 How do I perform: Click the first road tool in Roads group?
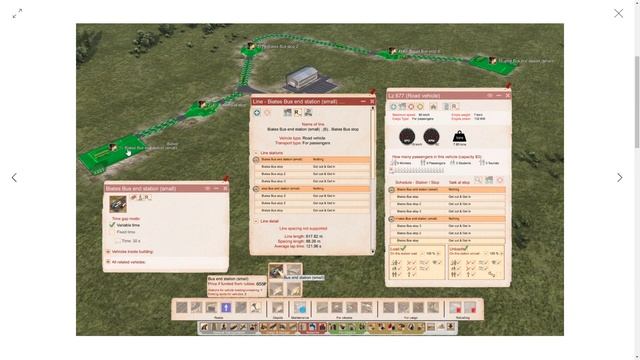point(182,307)
